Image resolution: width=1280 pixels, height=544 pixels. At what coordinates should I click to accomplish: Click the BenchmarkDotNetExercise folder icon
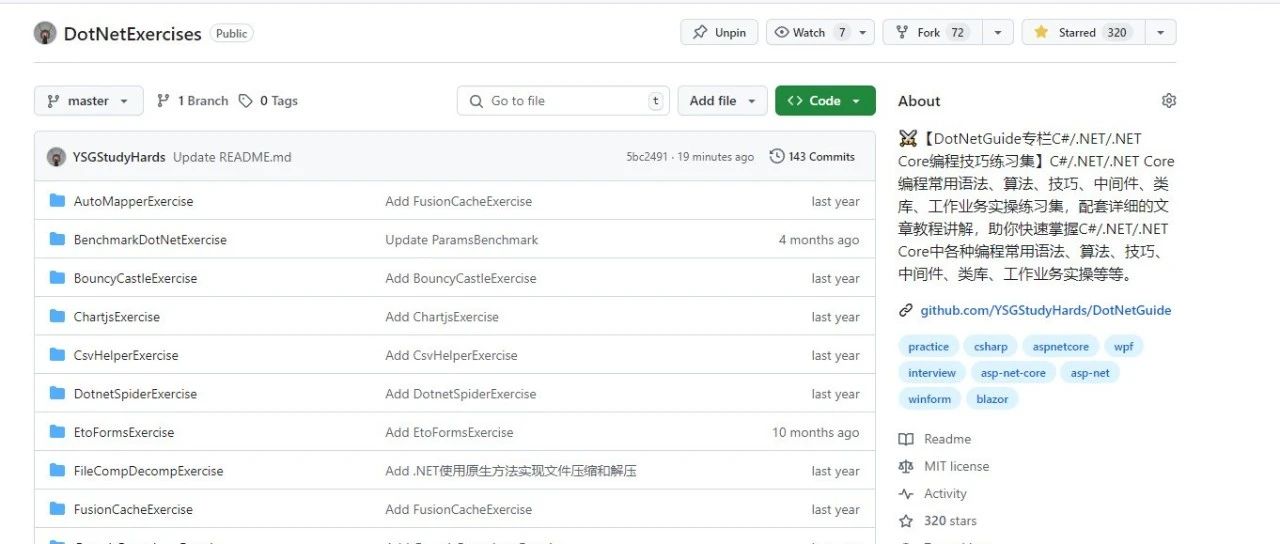click(x=57, y=239)
